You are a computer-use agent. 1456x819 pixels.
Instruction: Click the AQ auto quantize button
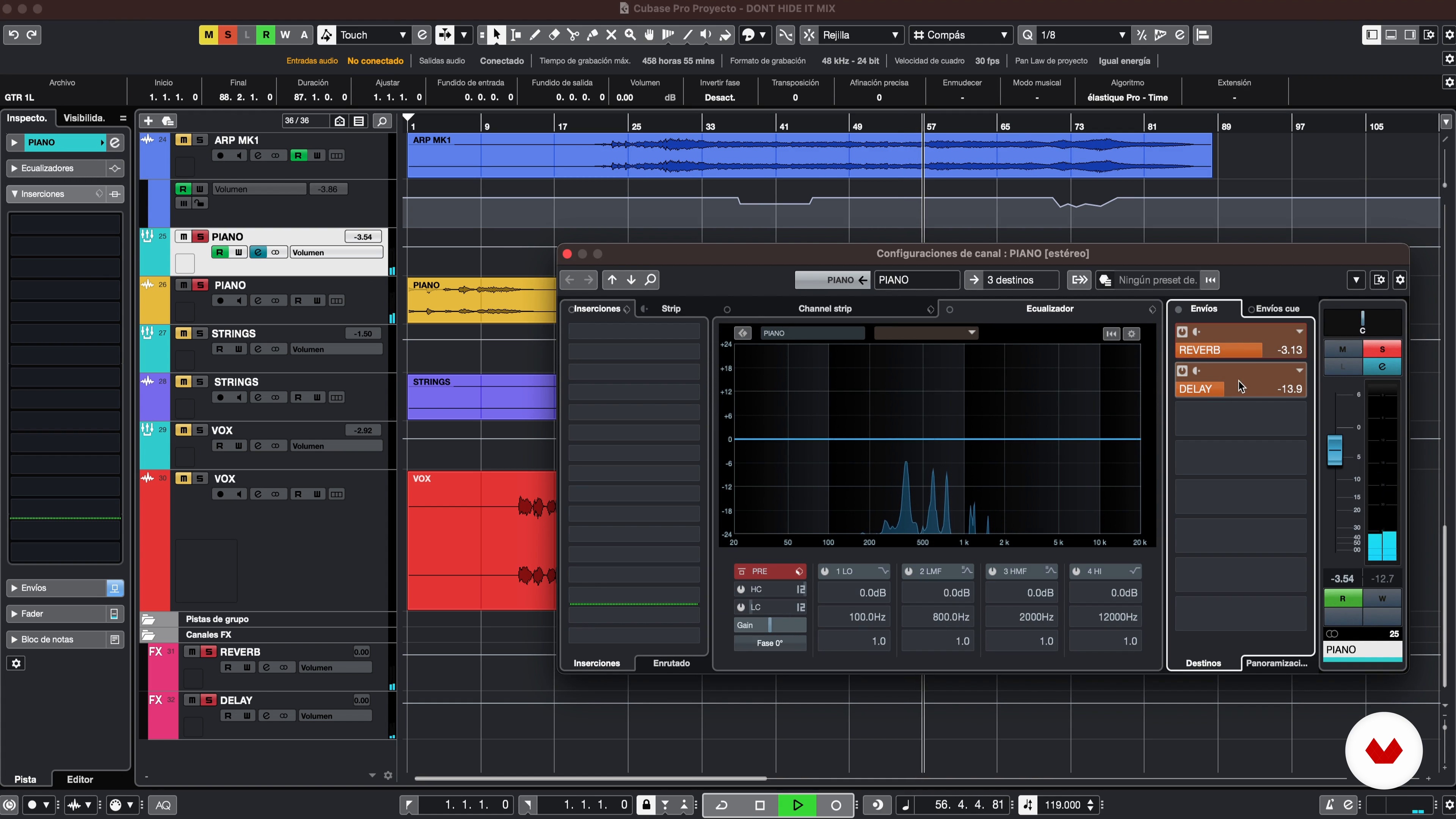[x=163, y=805]
